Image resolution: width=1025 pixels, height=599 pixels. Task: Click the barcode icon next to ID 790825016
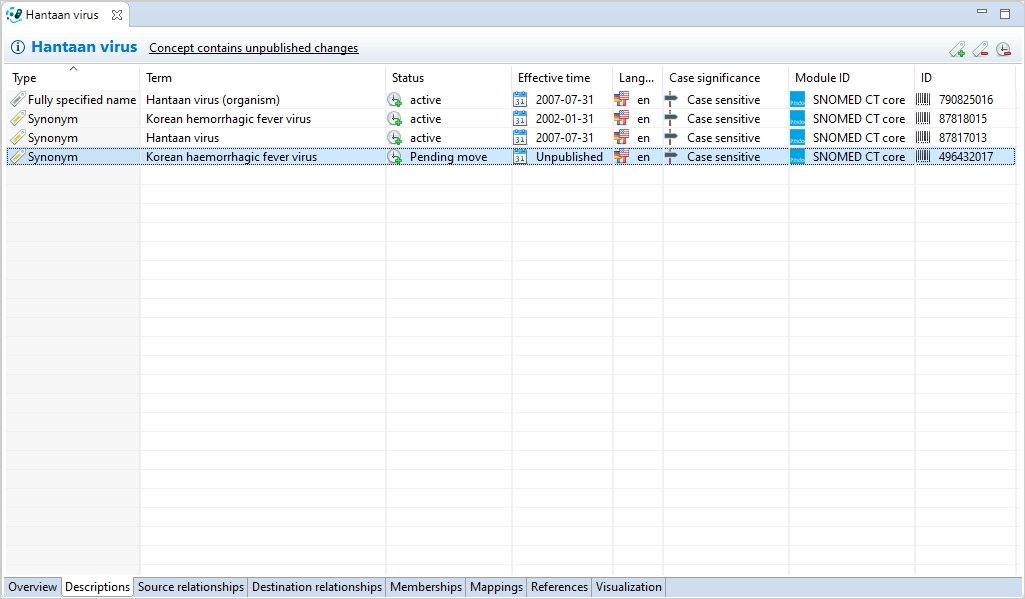tap(923, 100)
